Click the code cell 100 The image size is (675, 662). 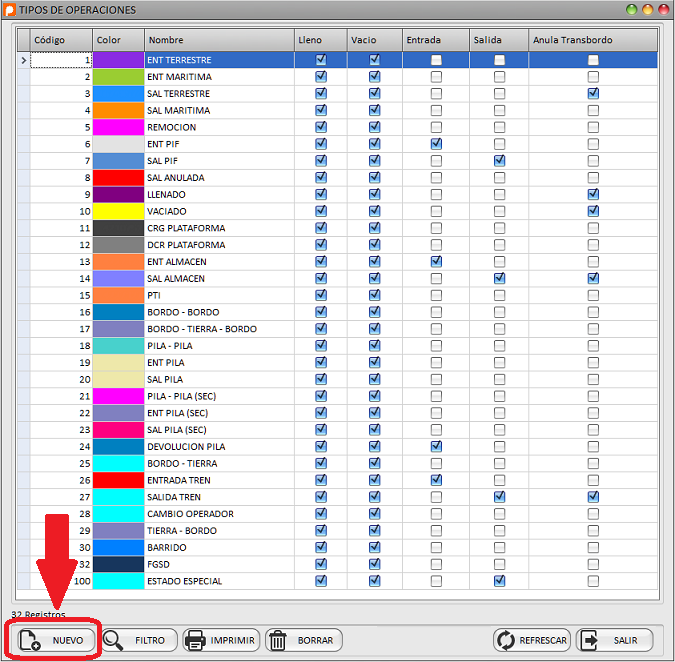[x=61, y=581]
